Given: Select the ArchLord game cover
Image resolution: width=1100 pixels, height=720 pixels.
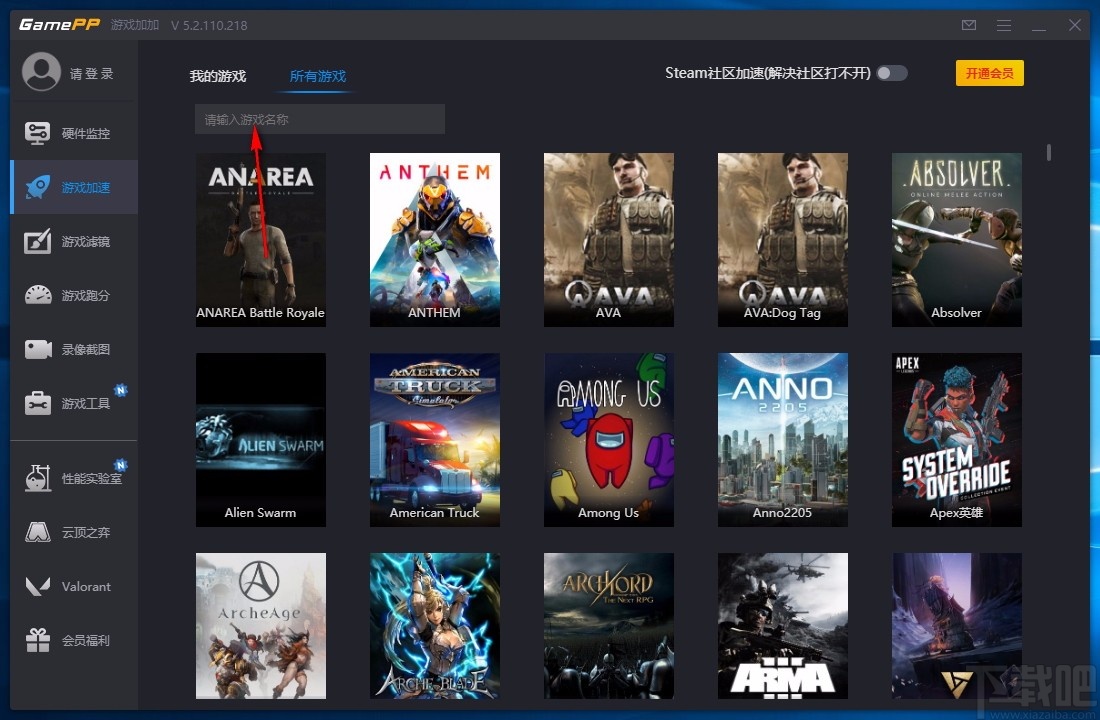Looking at the screenshot, I should (609, 626).
